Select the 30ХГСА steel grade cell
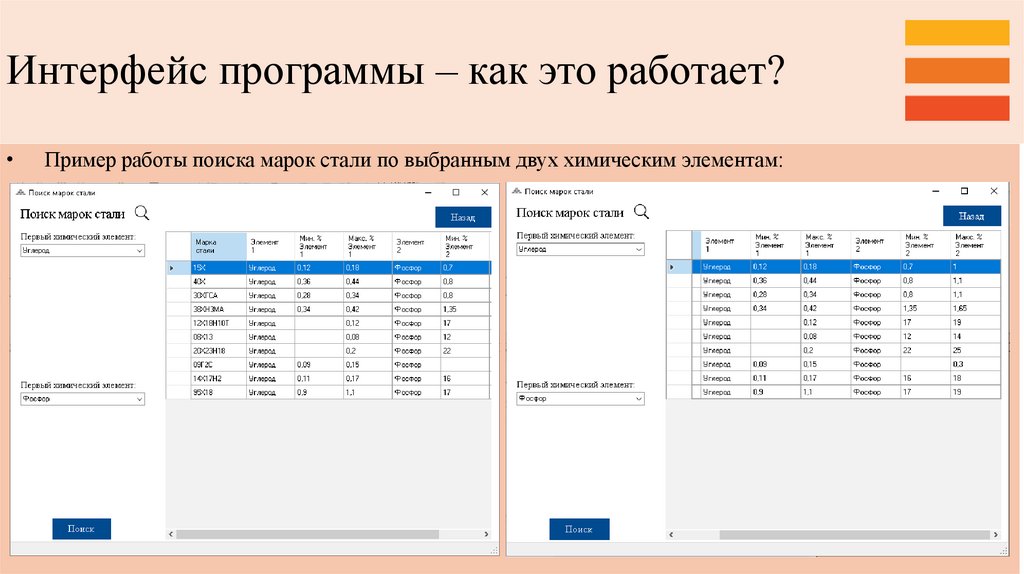Screen dimensions: 1024x574 (219, 295)
